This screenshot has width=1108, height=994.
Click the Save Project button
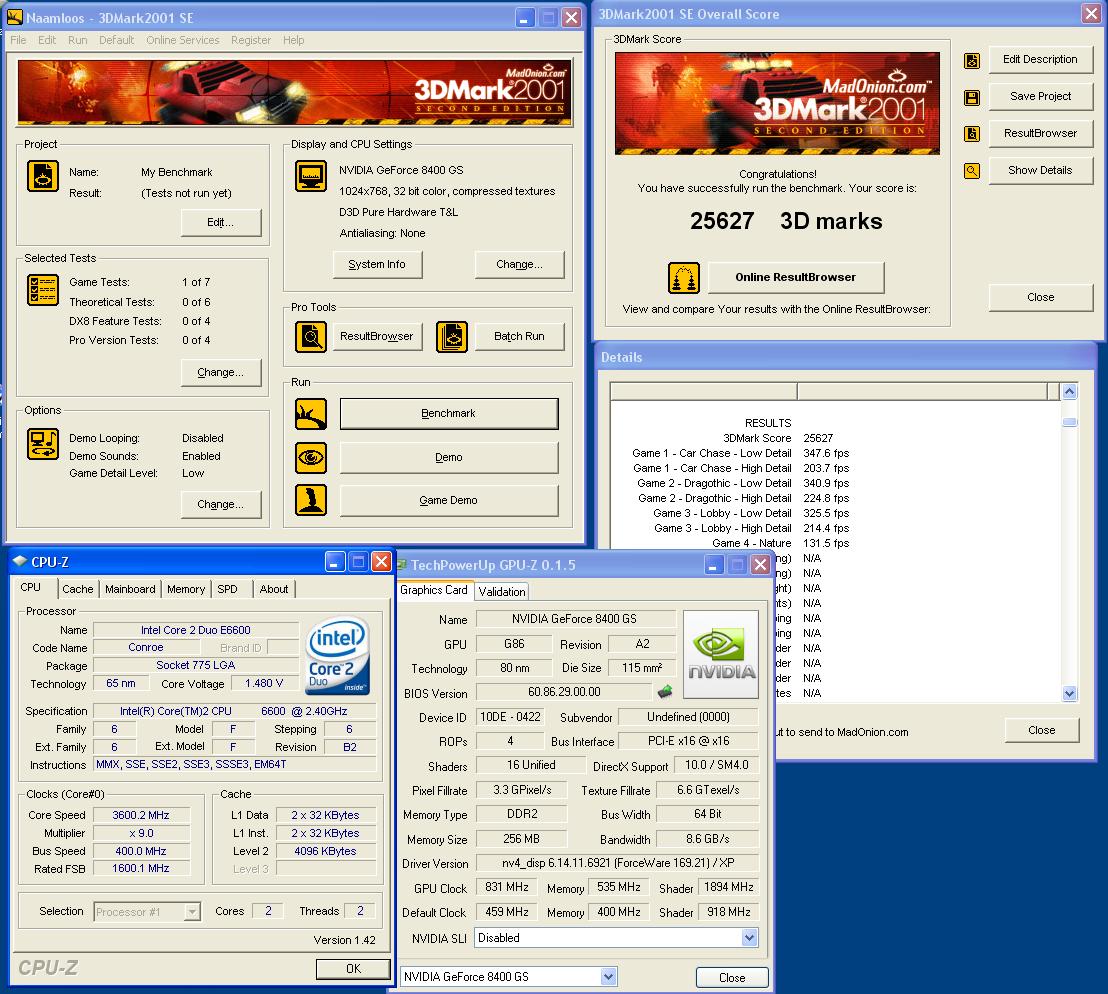(1040, 97)
